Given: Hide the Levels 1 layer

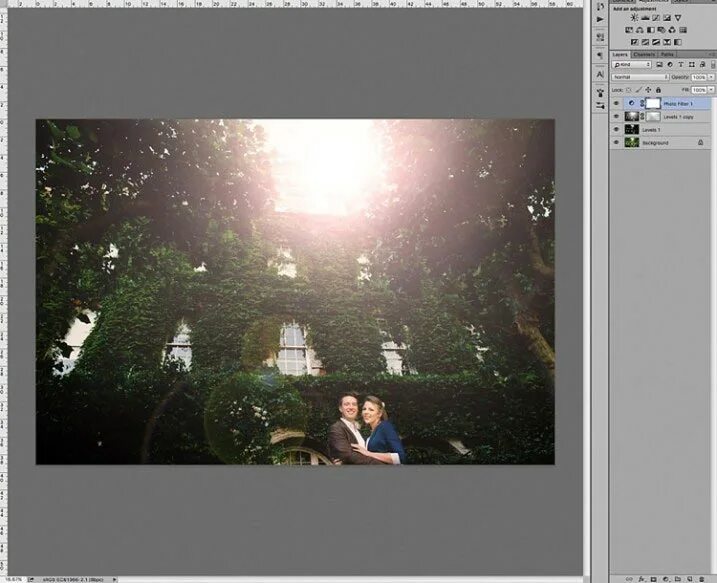Looking at the screenshot, I should tap(616, 129).
